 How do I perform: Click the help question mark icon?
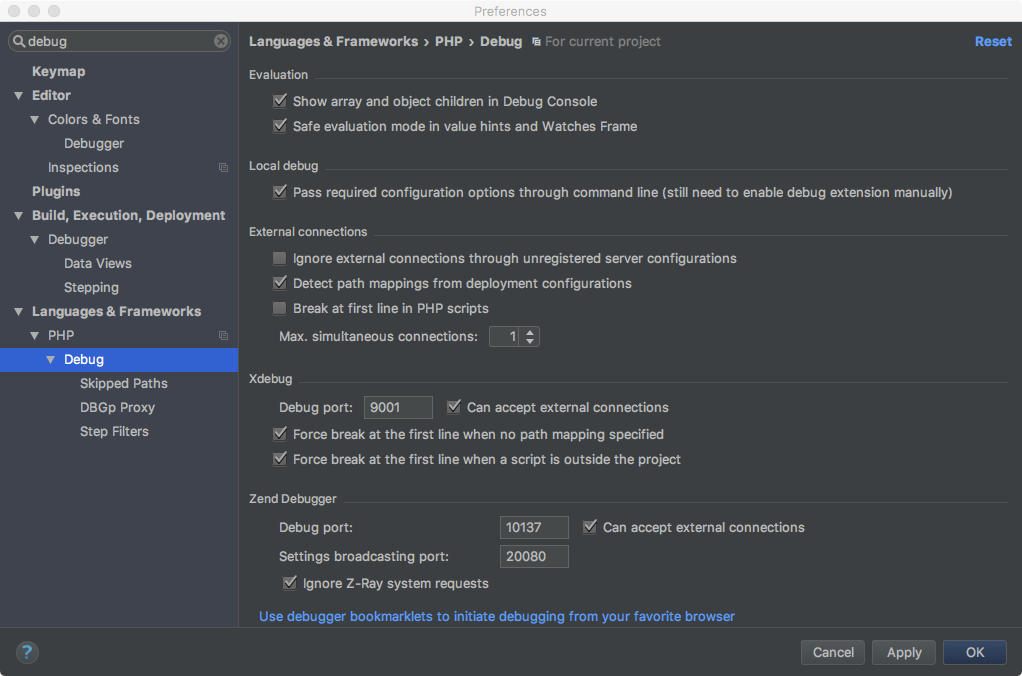[x=27, y=652]
